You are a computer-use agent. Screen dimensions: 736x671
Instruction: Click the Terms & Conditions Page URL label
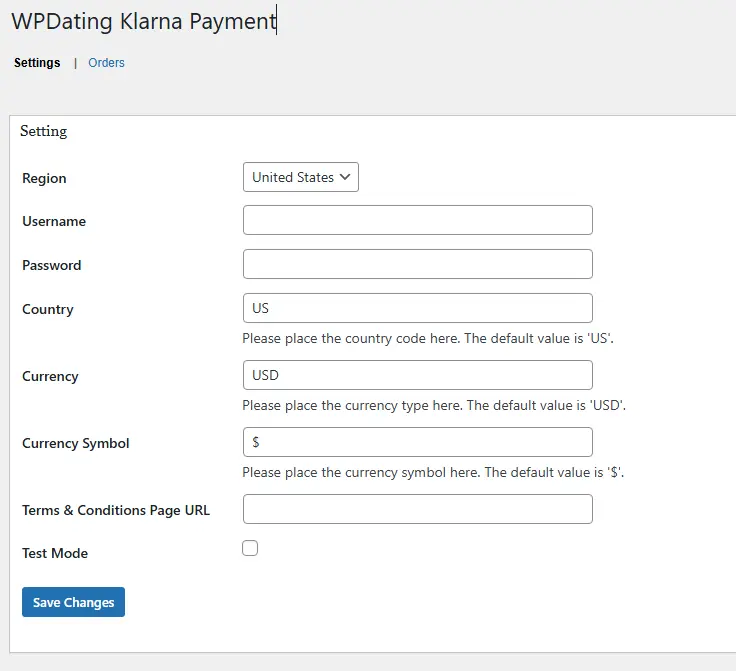(116, 510)
